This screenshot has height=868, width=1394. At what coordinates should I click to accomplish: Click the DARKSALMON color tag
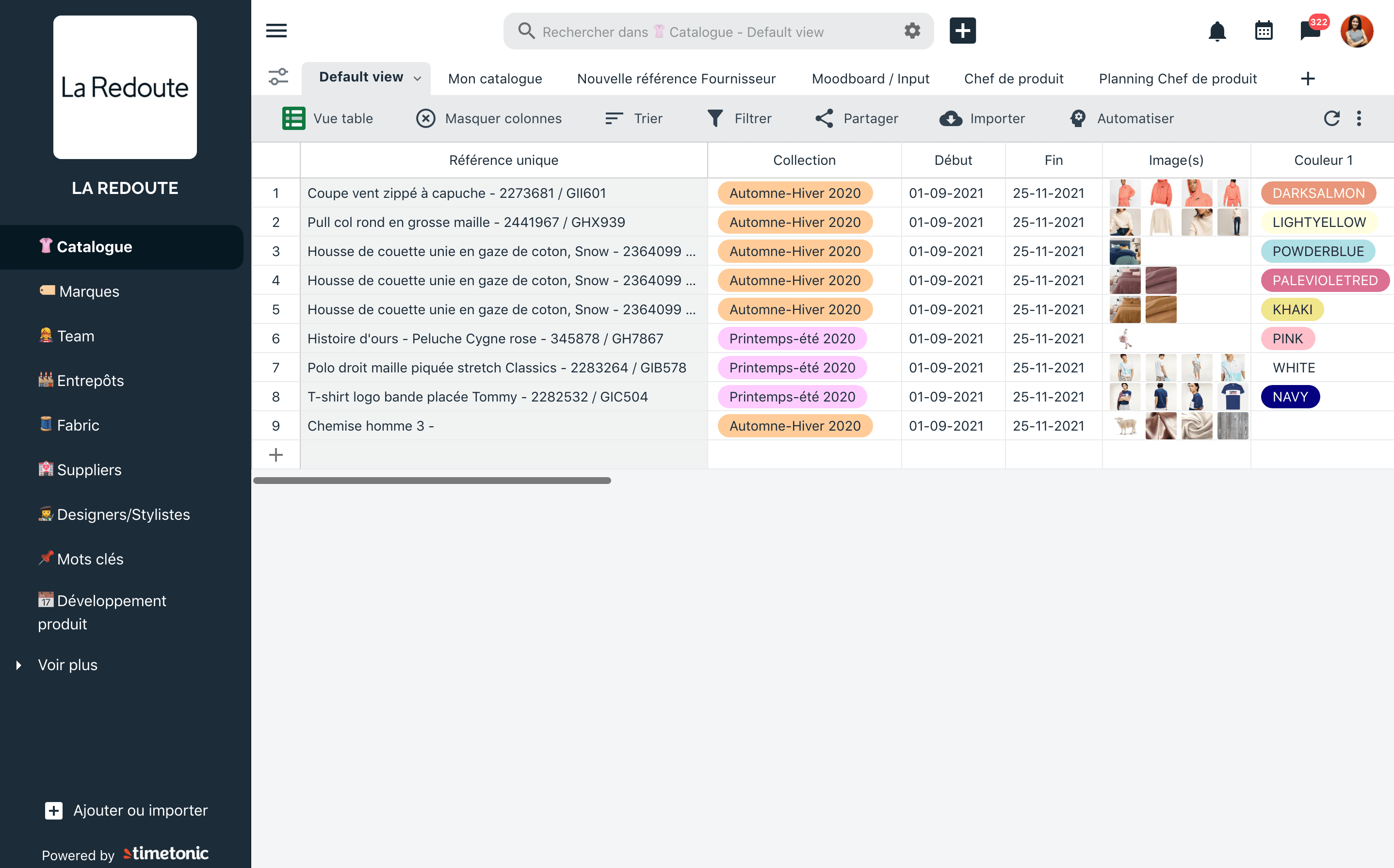(x=1318, y=193)
